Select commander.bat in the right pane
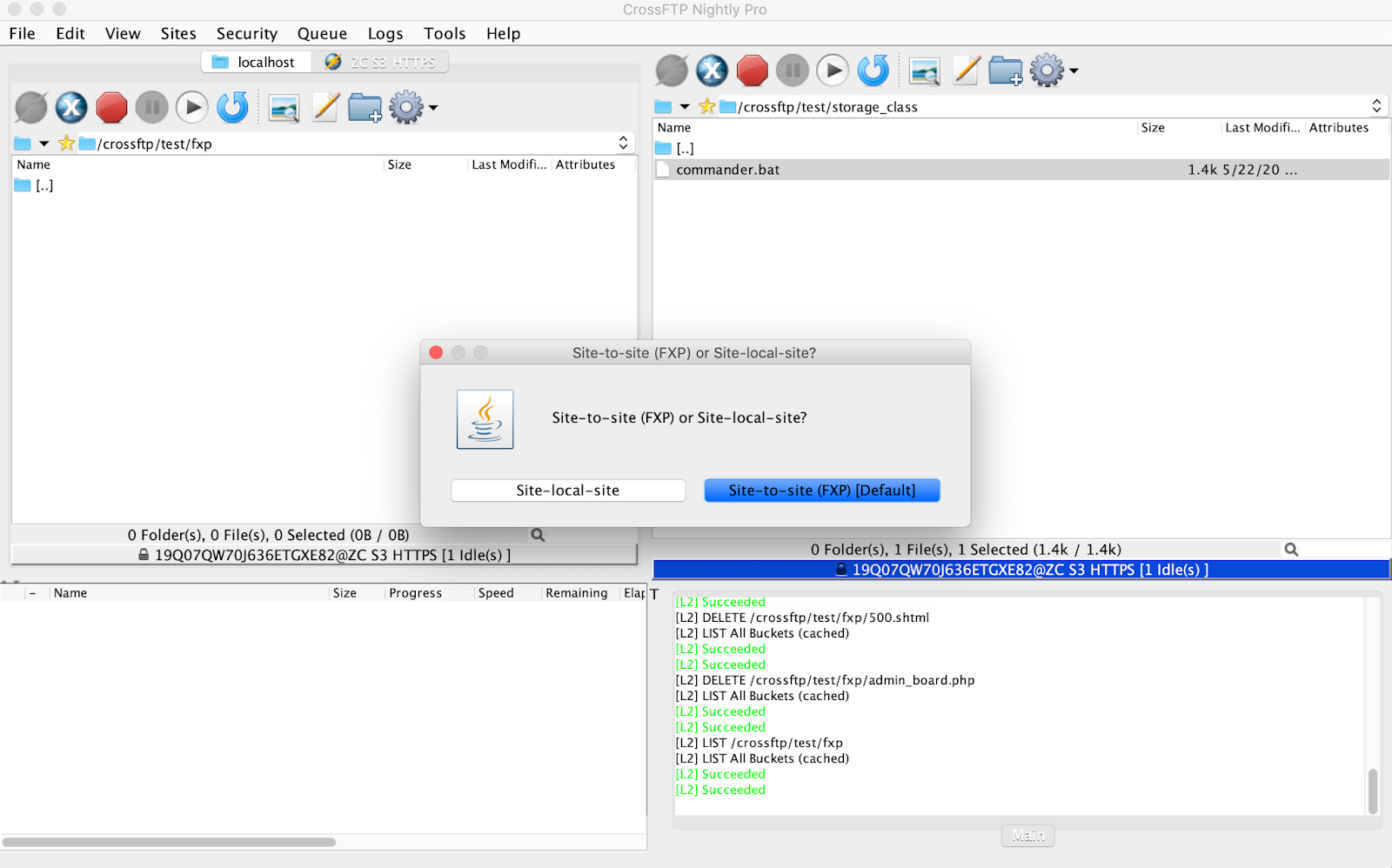Screen dimensions: 1392x868 (x=1021, y=170)
